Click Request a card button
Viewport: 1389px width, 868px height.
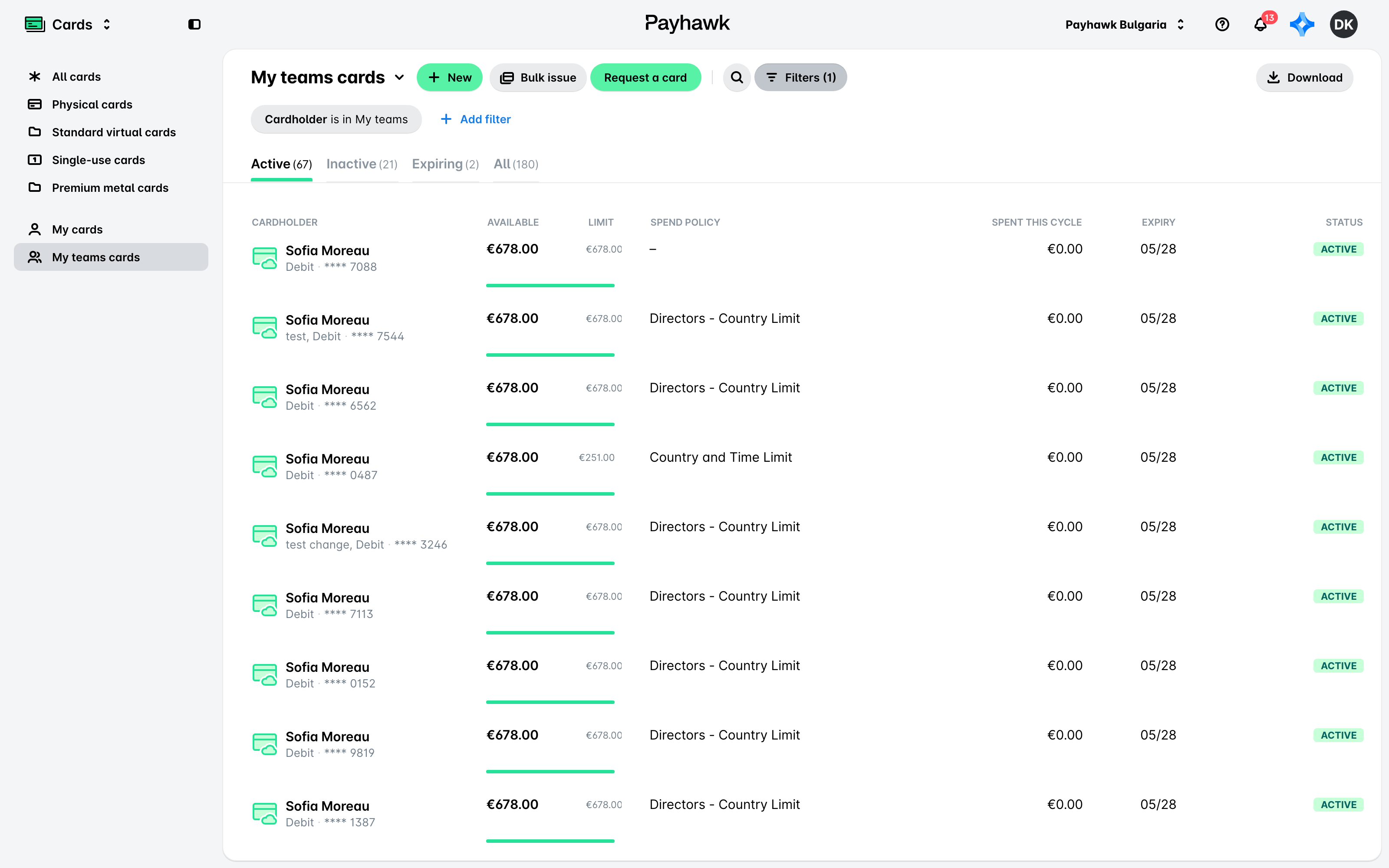(x=645, y=78)
